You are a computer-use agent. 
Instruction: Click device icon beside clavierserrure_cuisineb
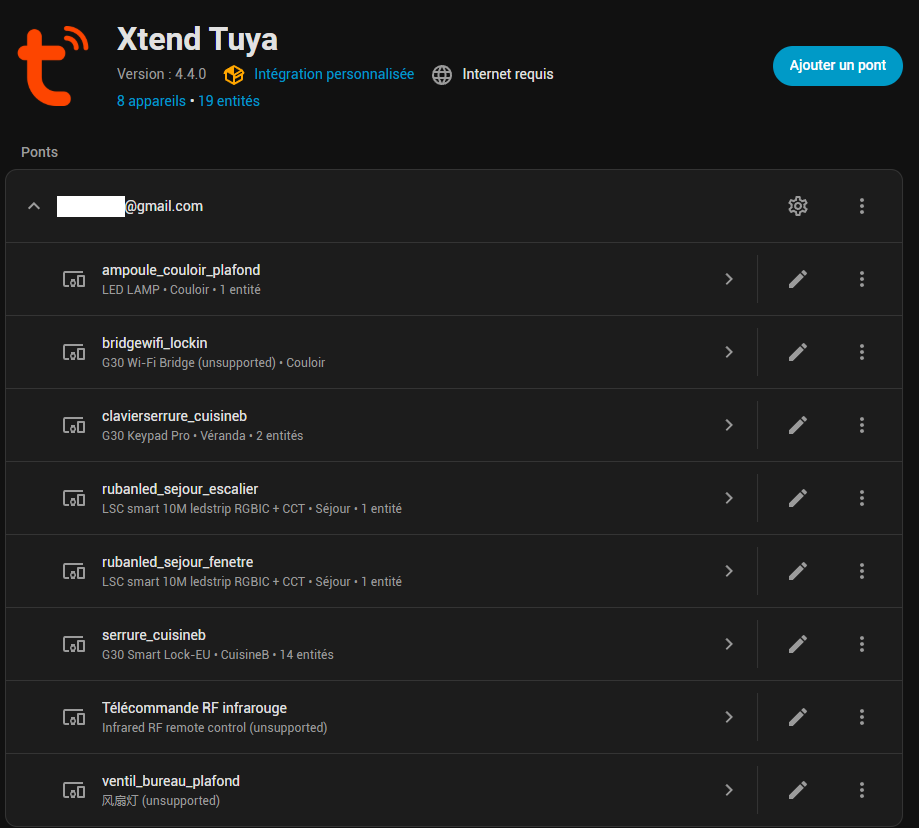point(74,425)
